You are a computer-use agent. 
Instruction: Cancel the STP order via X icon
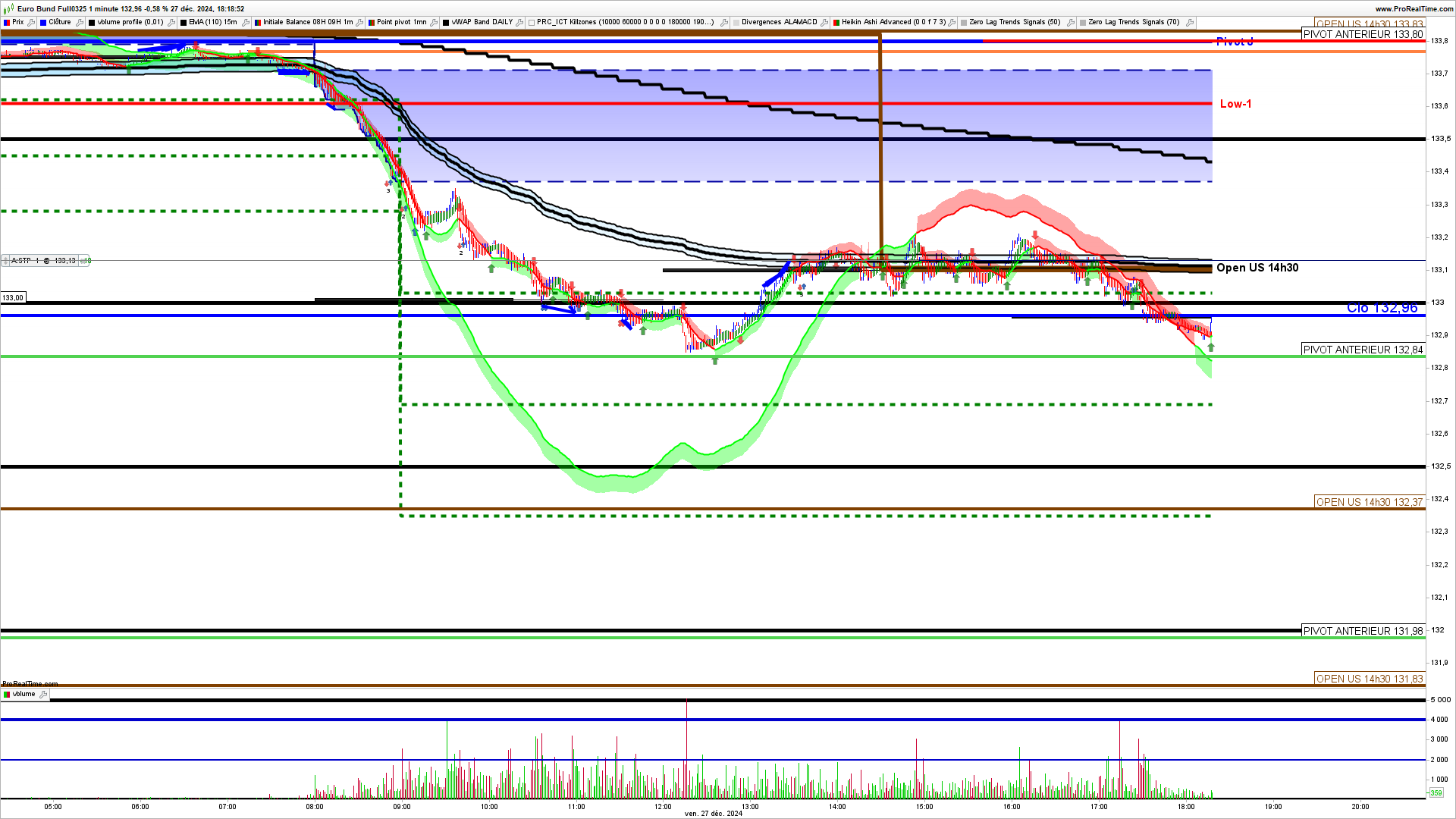point(83,261)
